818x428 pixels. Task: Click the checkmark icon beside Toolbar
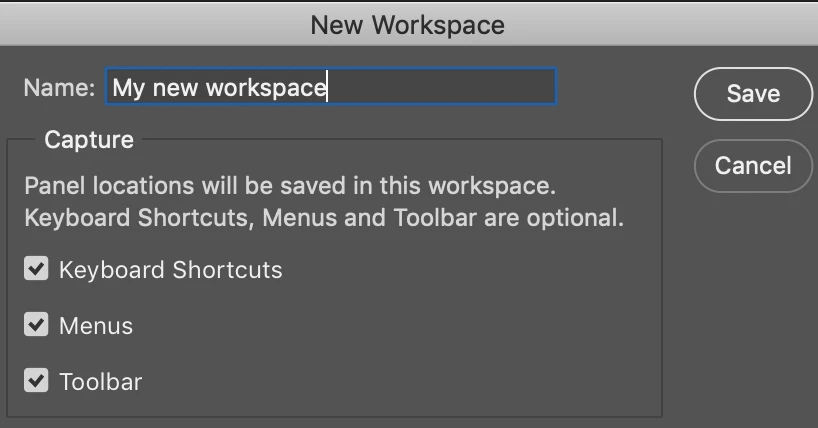36,381
